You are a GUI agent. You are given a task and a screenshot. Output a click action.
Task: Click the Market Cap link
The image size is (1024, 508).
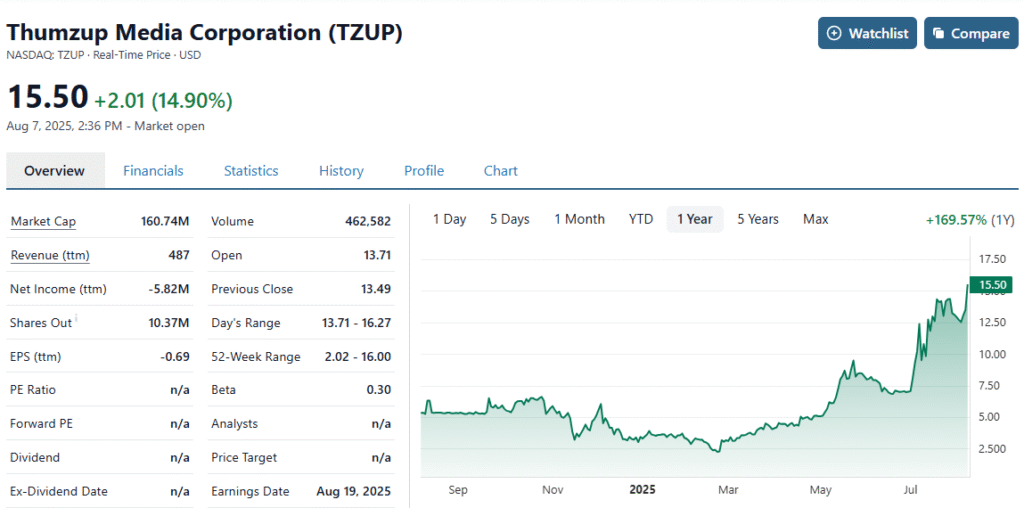point(43,221)
